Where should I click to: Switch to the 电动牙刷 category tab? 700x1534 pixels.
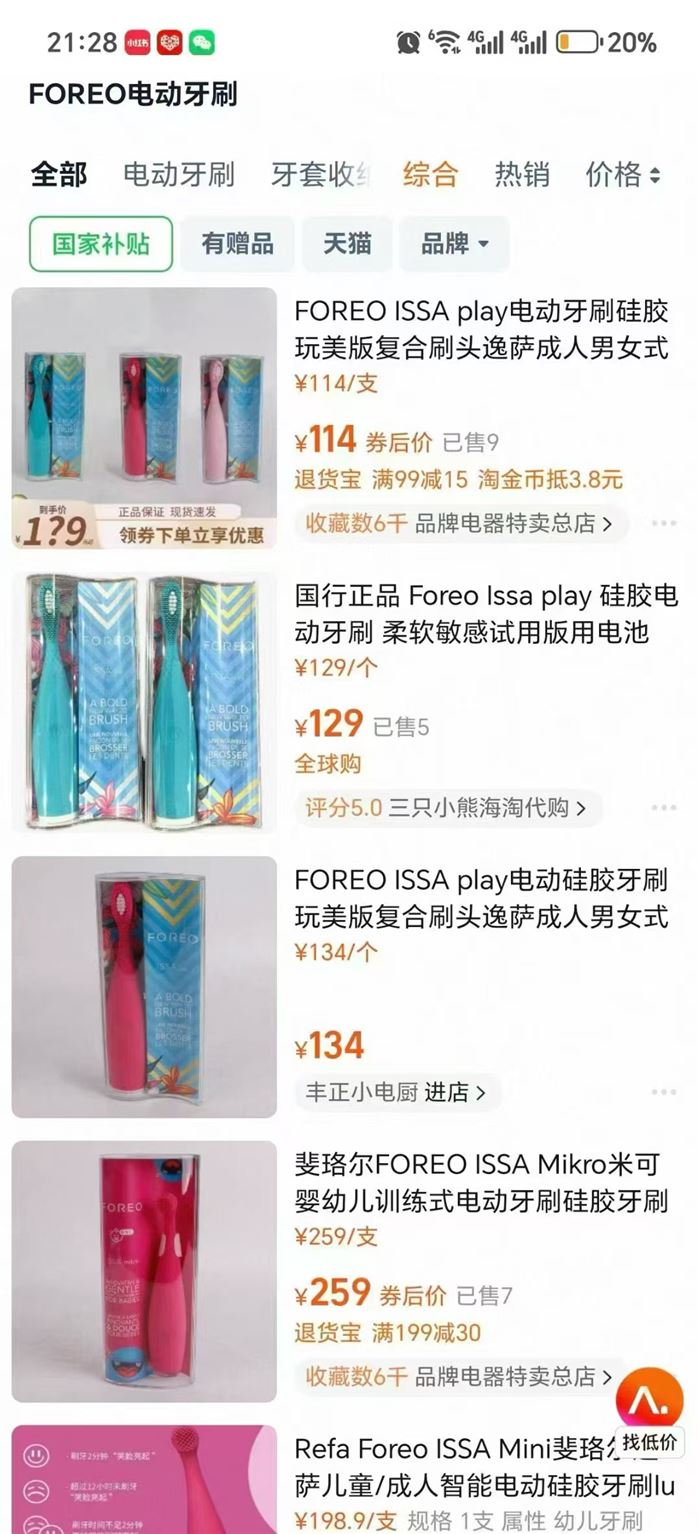(x=179, y=174)
